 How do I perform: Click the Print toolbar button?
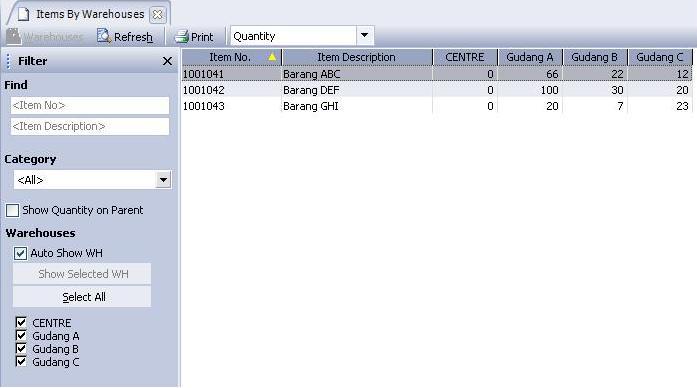tap(194, 36)
